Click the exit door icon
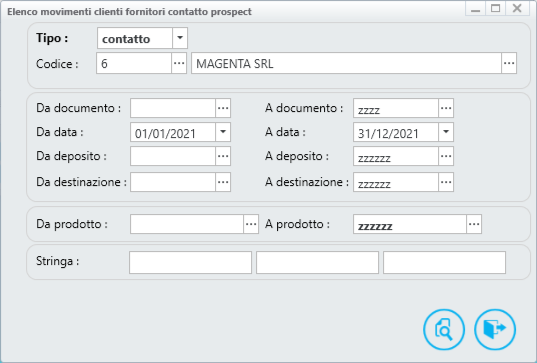This screenshot has height=363, width=537. click(495, 329)
